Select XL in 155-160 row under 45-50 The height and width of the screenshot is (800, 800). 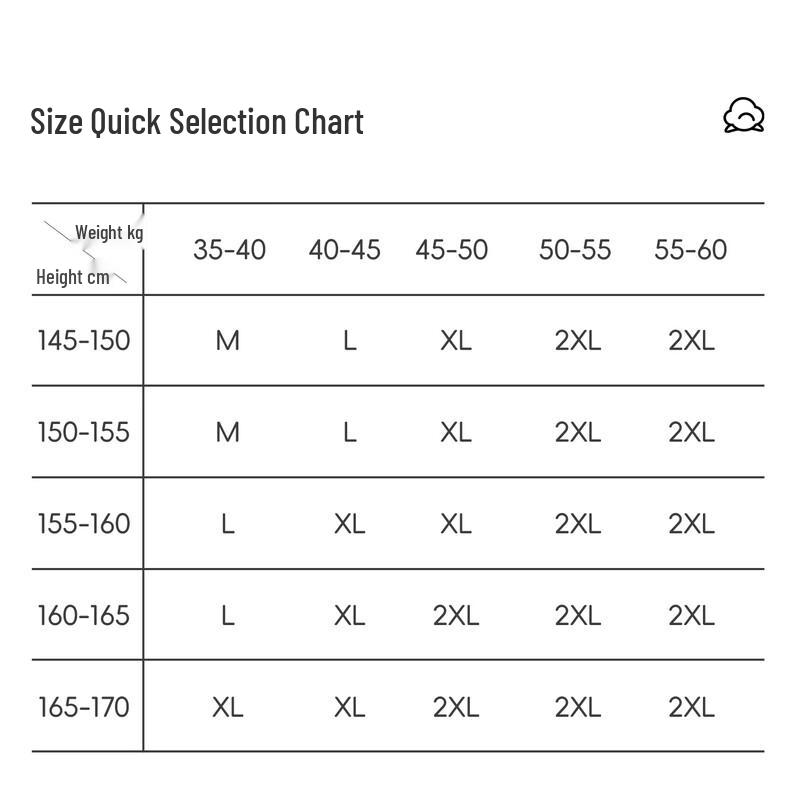[x=456, y=524]
